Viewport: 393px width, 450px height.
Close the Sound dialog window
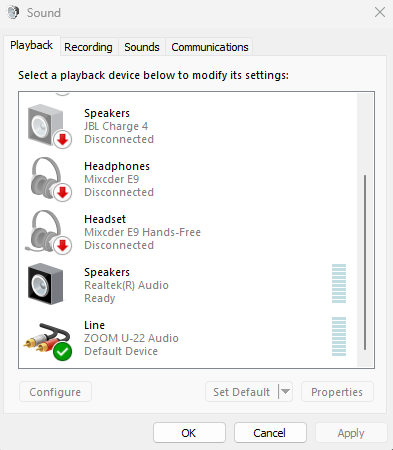click(x=380, y=13)
